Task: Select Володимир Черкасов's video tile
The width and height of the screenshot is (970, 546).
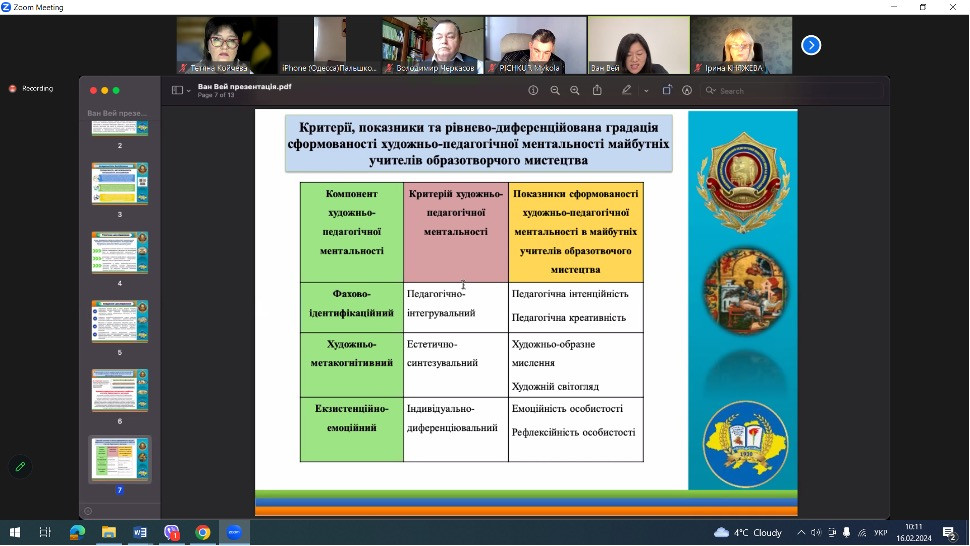Action: [432, 45]
